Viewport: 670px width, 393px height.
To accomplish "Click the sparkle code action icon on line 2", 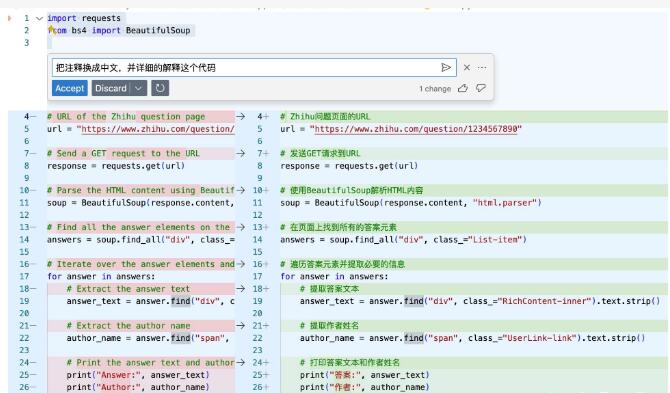I will [51, 29].
